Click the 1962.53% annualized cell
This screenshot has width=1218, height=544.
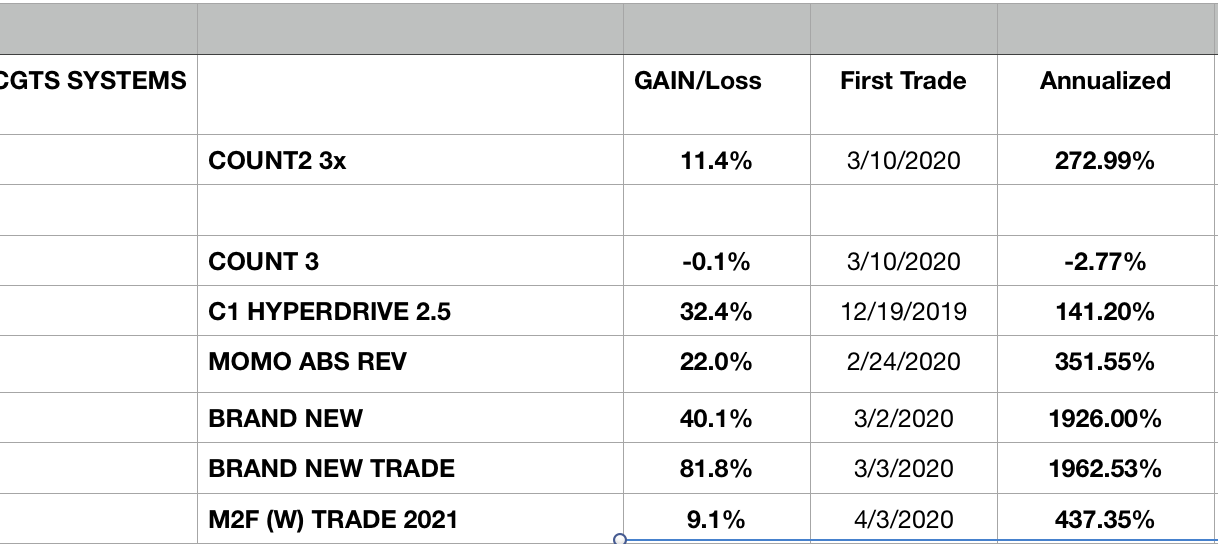[x=1105, y=468]
